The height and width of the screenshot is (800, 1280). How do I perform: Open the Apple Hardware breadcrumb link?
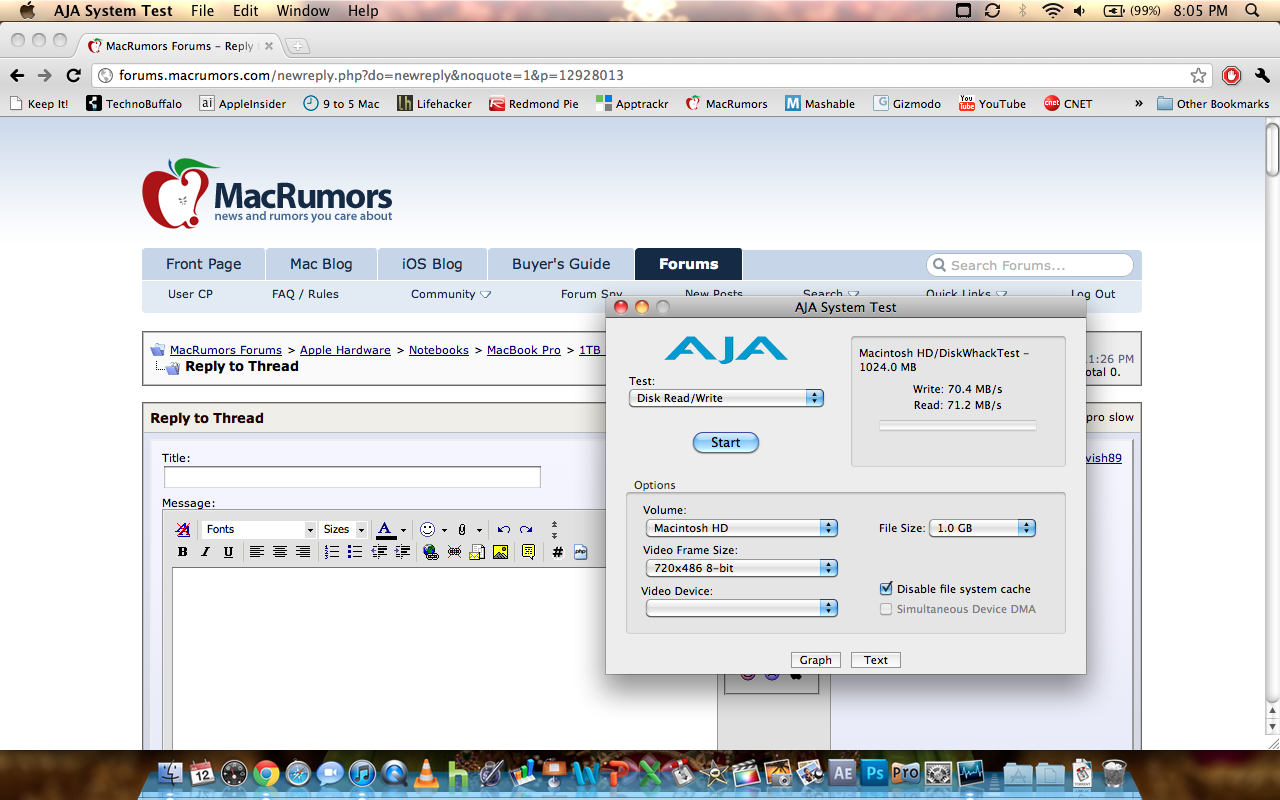point(345,350)
